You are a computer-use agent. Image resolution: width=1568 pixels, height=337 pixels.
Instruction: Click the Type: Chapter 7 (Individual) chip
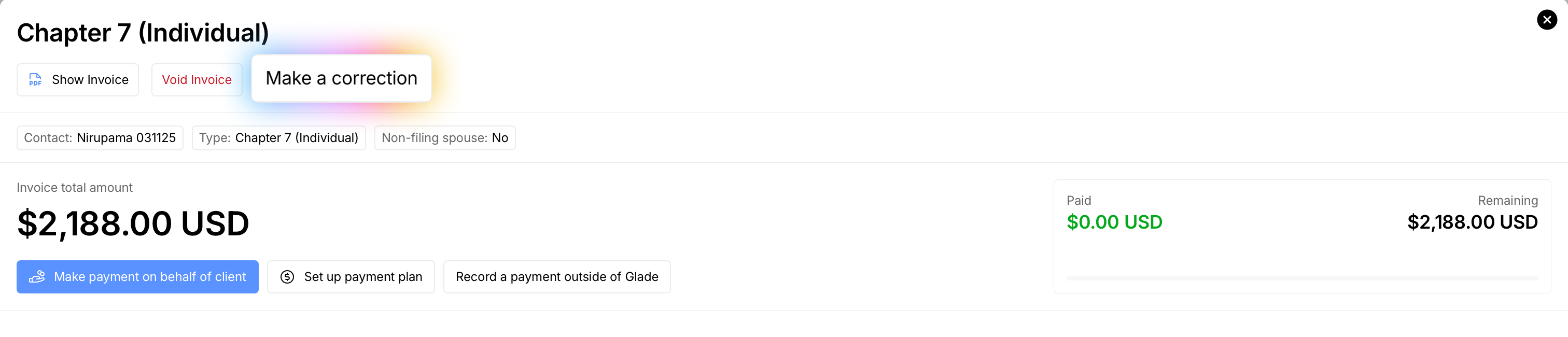279,138
